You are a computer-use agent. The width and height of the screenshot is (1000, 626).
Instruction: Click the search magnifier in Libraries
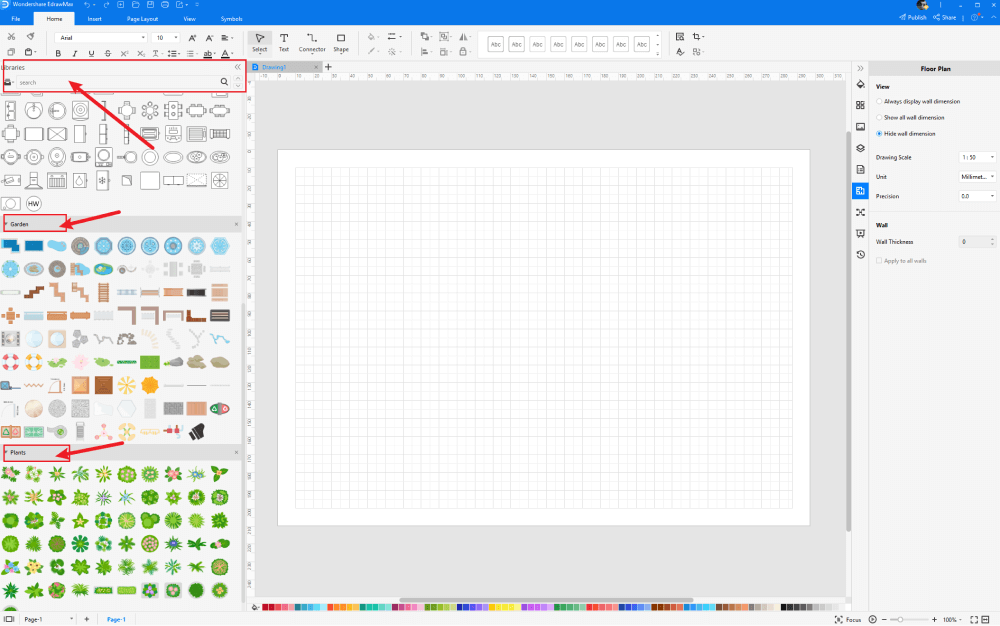click(224, 82)
